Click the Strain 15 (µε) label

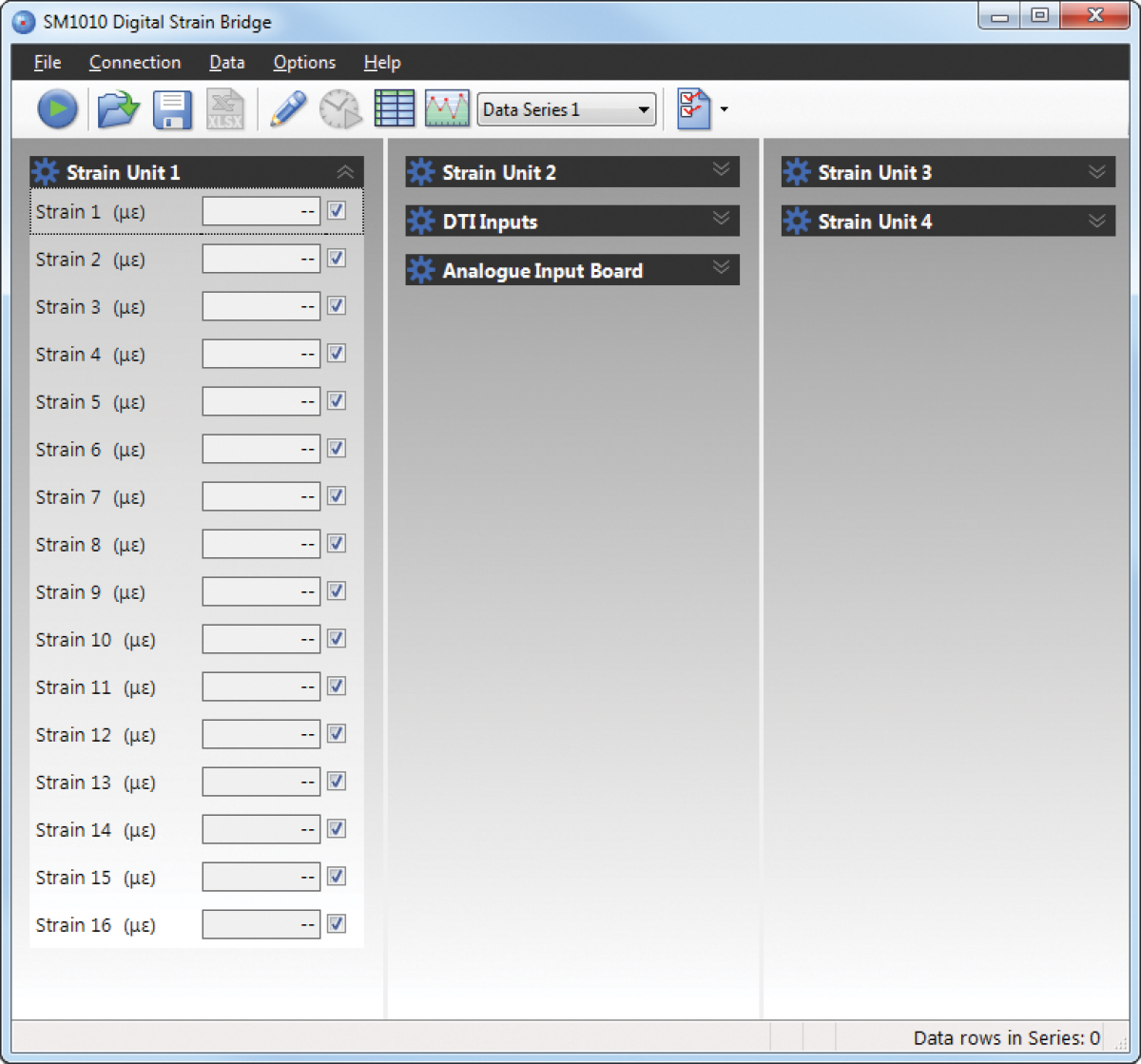coord(96,878)
